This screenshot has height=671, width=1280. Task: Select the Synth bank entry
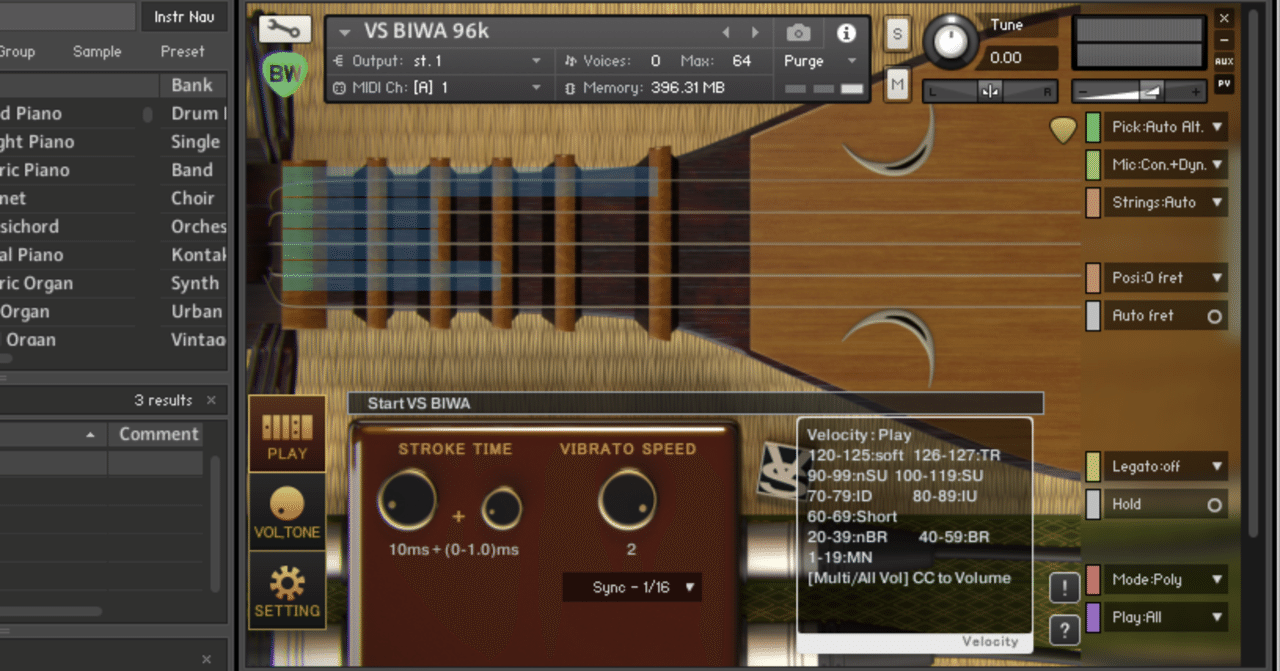tap(195, 283)
